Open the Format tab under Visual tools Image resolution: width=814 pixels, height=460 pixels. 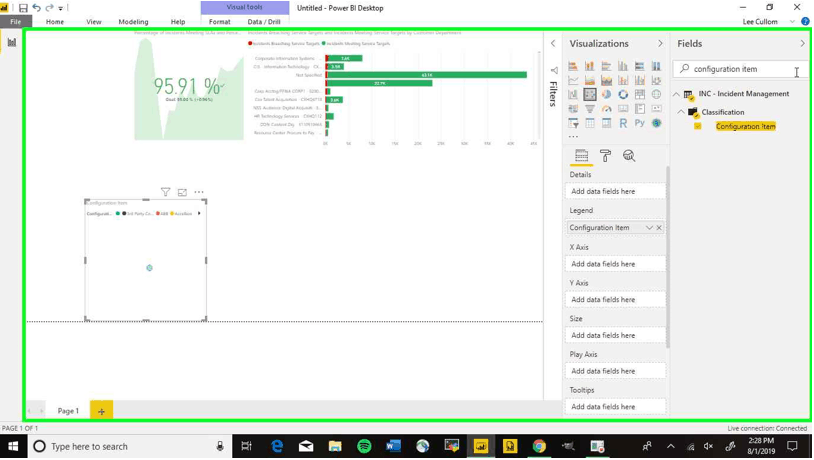[220, 22]
